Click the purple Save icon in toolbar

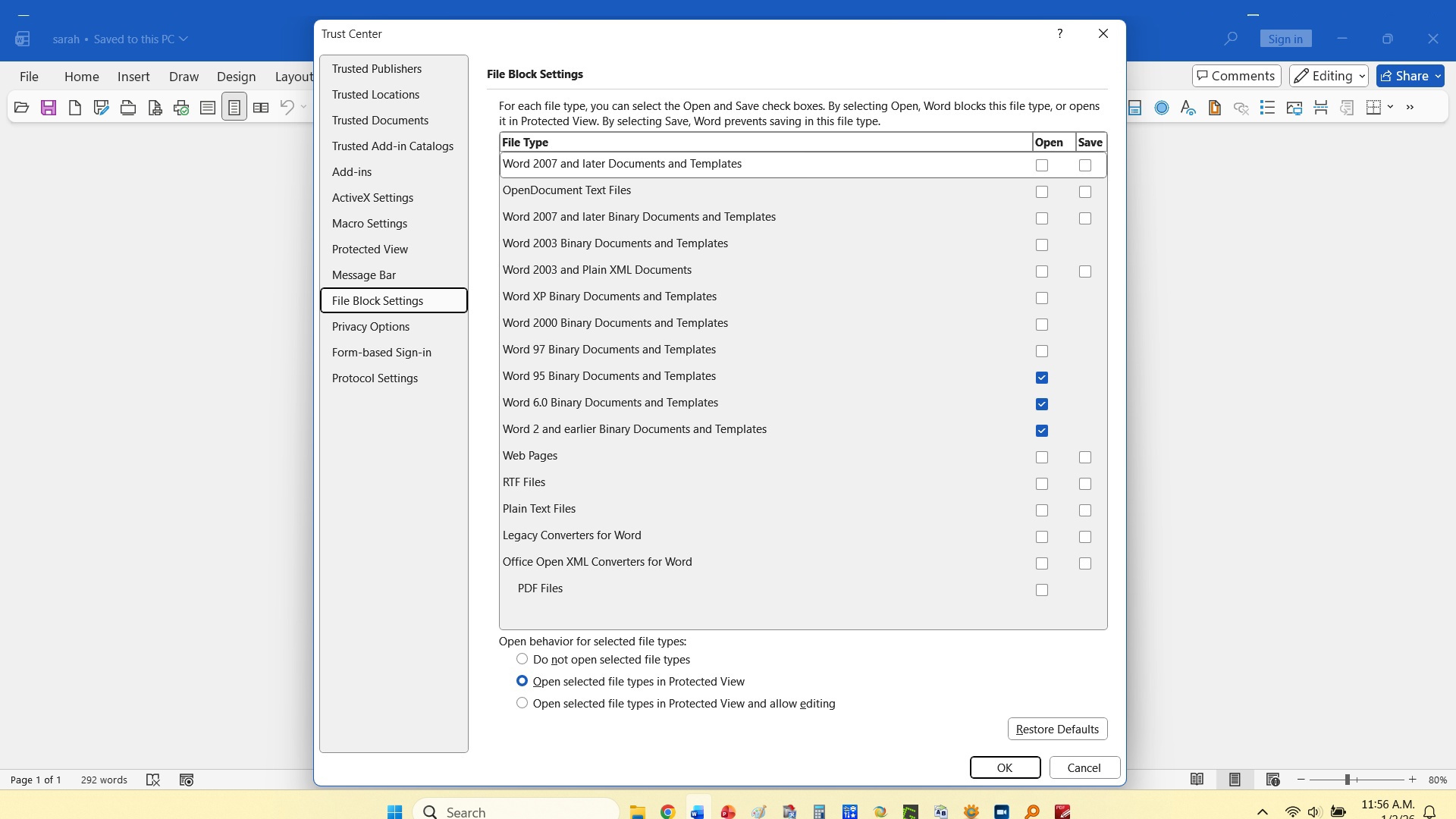point(49,108)
